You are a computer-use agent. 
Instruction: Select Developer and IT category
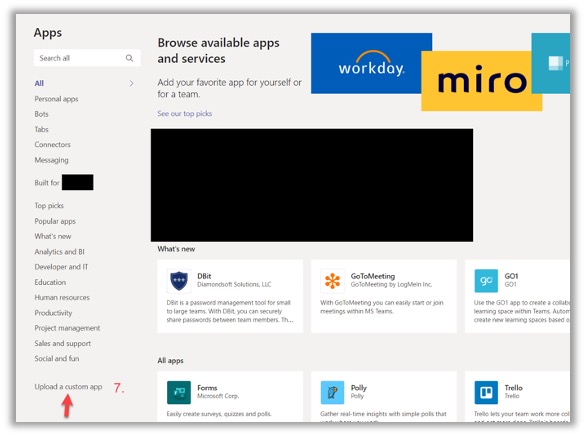tap(61, 267)
